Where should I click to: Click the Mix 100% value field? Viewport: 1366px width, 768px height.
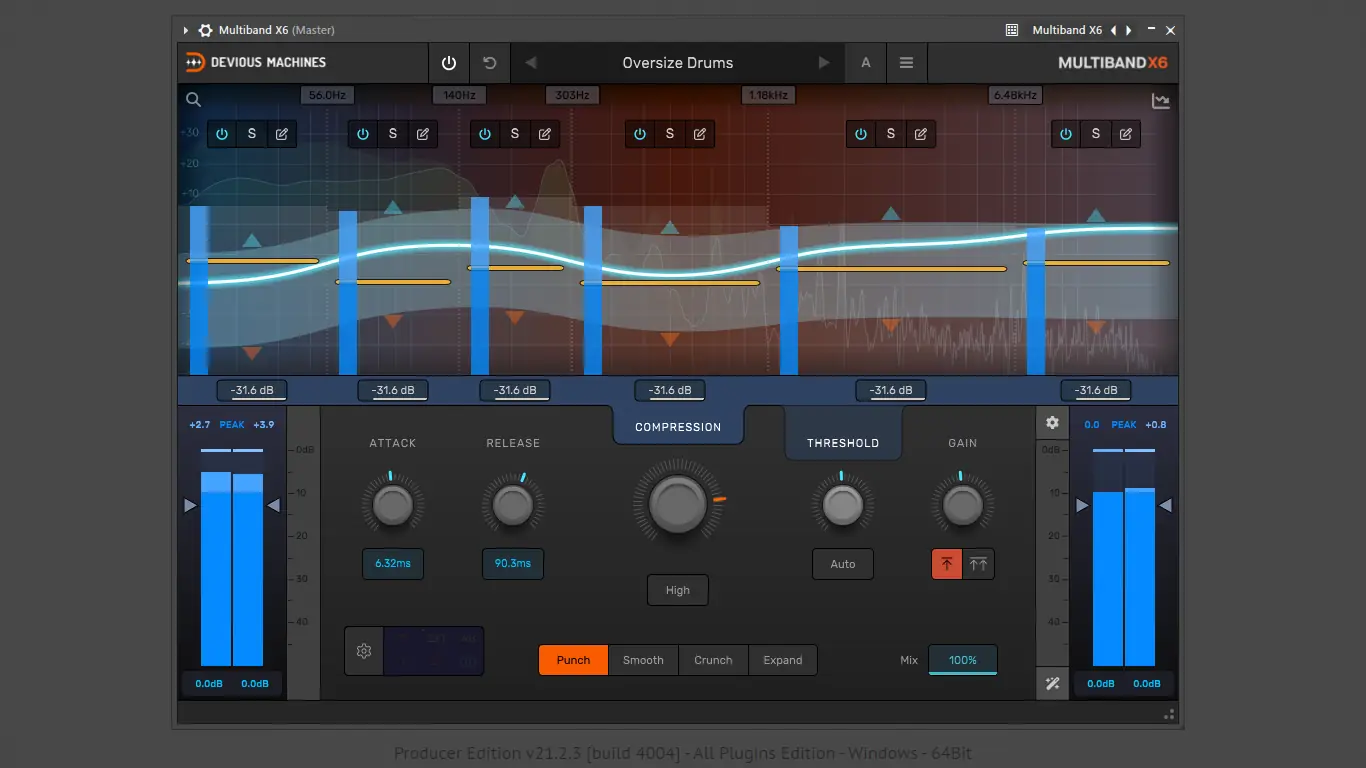(963, 660)
